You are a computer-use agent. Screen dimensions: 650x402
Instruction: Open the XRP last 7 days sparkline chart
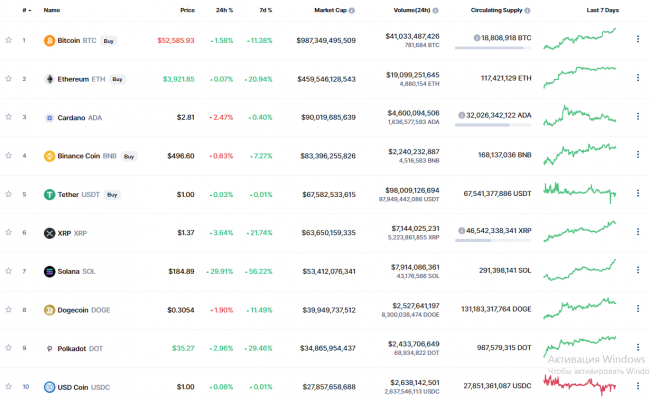580,231
